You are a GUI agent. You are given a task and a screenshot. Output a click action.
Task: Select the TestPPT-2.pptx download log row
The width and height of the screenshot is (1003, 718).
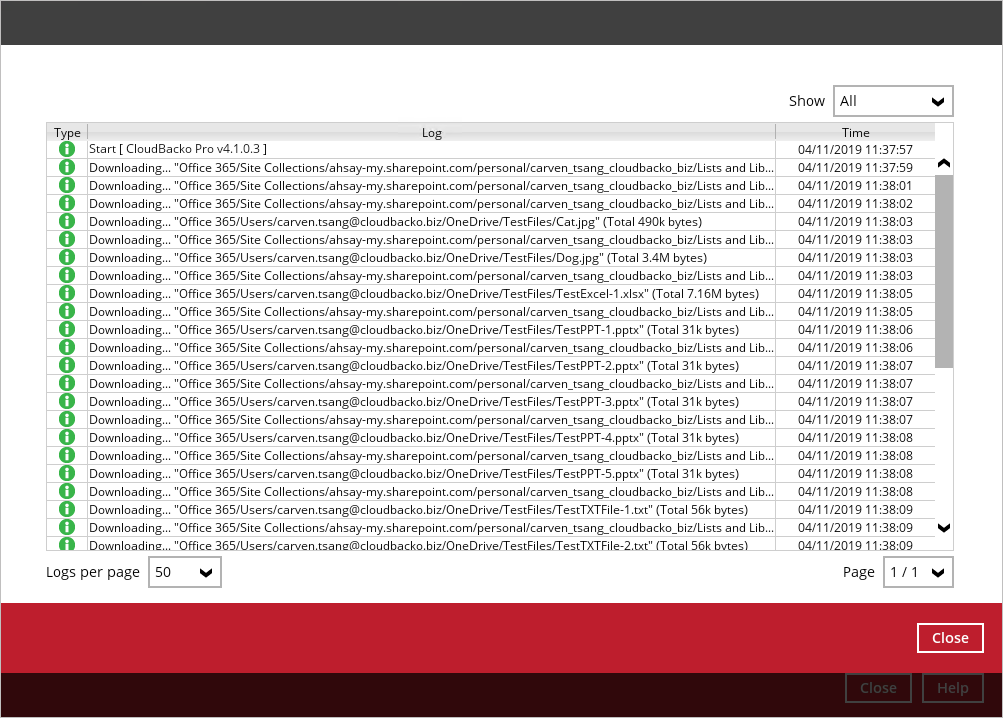[430, 365]
